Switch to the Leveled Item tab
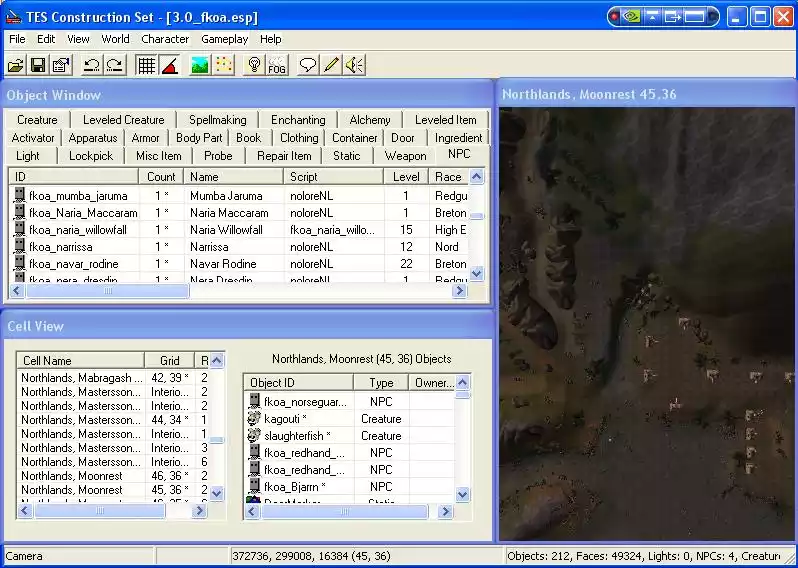 point(445,120)
